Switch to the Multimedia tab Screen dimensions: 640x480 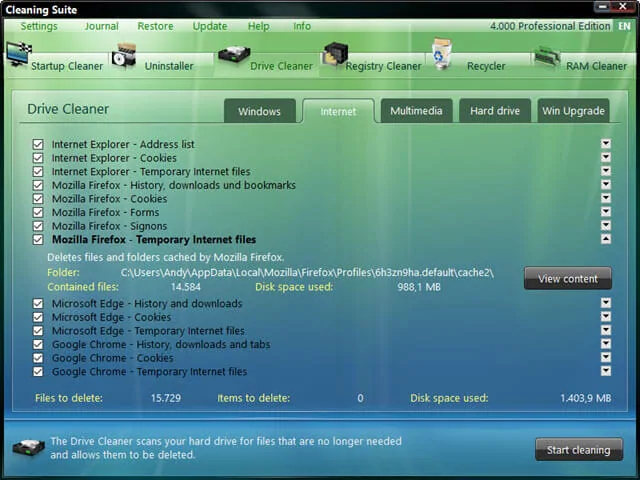416,111
